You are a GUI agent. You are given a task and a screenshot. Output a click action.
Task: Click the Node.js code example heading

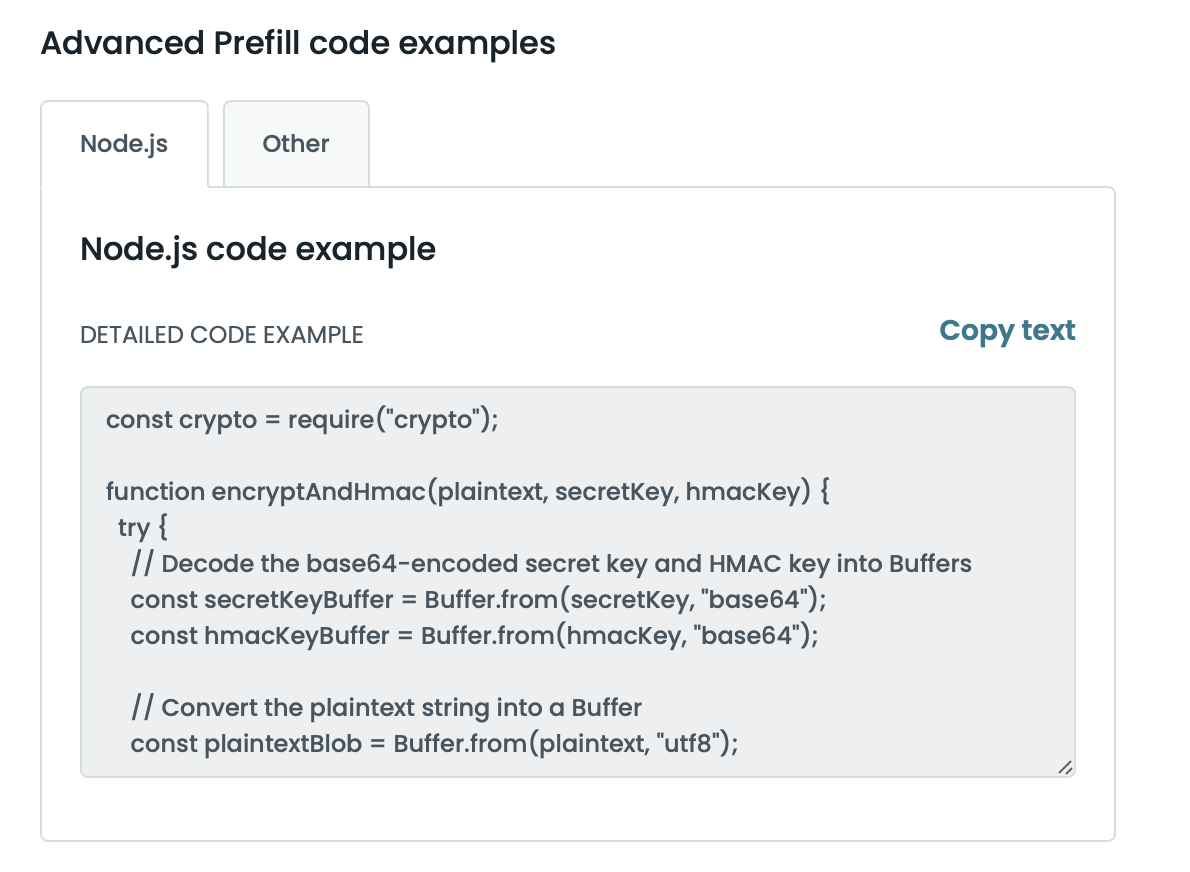[x=258, y=249]
